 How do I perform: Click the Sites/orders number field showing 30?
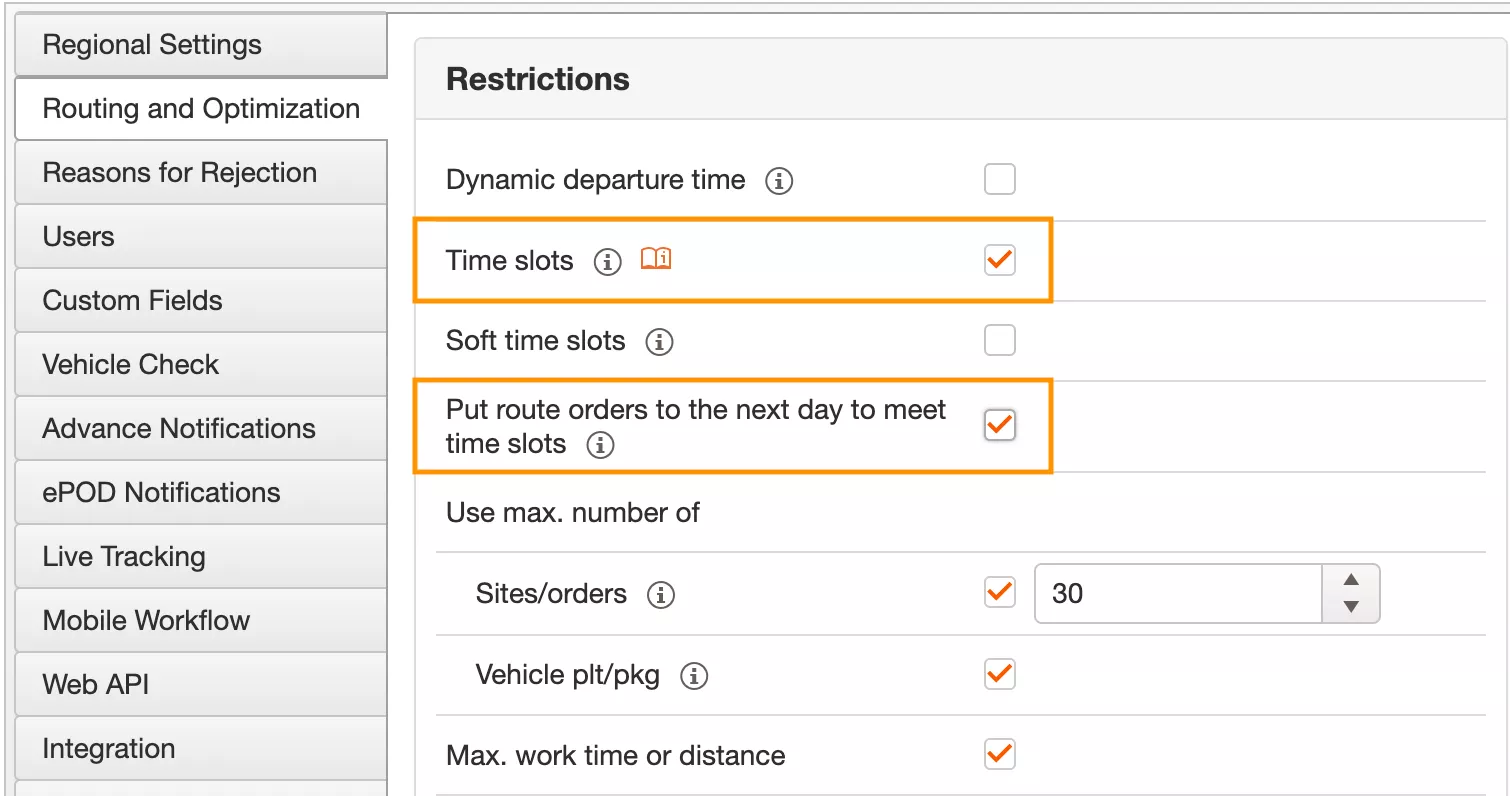1178,594
